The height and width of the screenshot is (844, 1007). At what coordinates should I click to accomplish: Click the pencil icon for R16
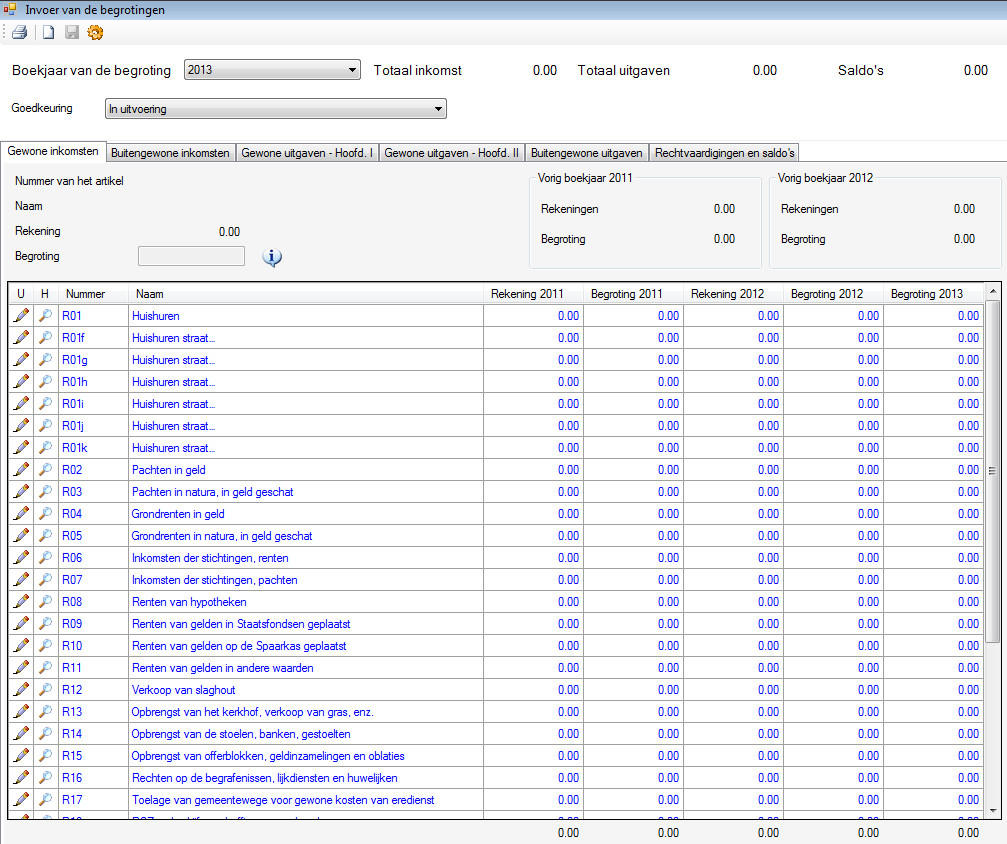pos(21,777)
